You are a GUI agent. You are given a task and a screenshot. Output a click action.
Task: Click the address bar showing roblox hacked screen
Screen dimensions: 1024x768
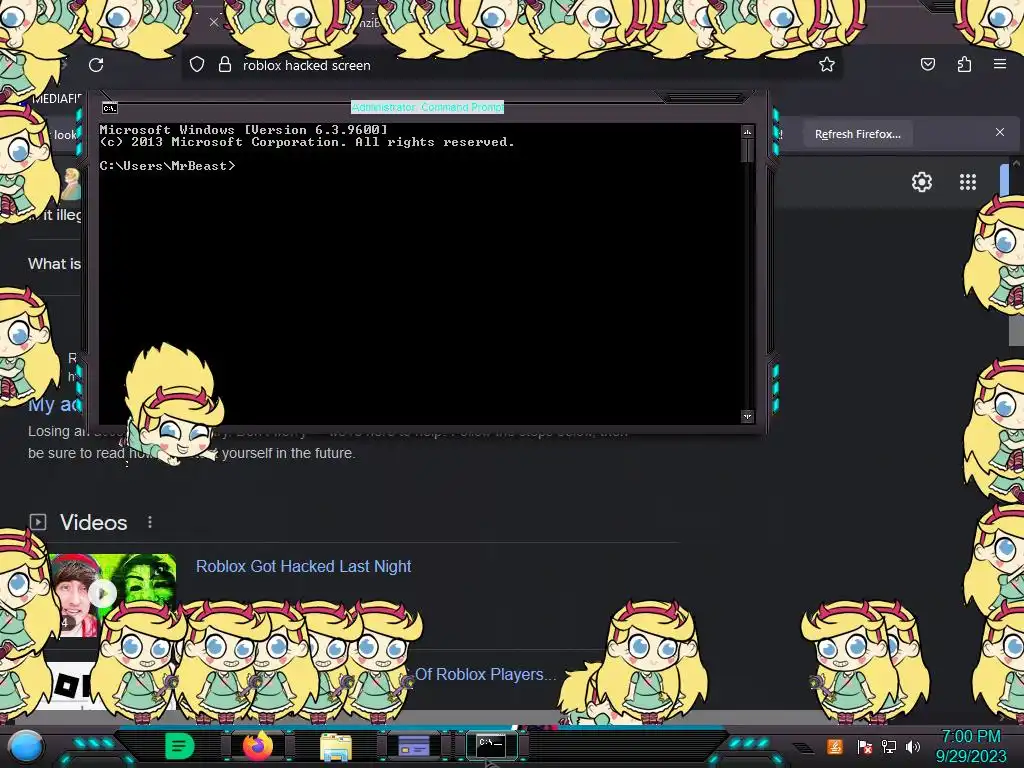coord(513,65)
